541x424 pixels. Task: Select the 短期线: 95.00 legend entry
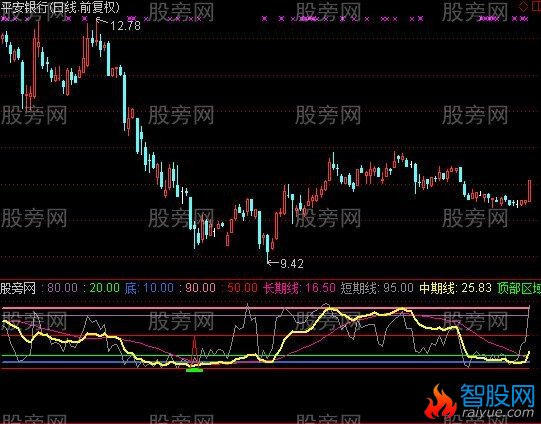tap(377, 288)
